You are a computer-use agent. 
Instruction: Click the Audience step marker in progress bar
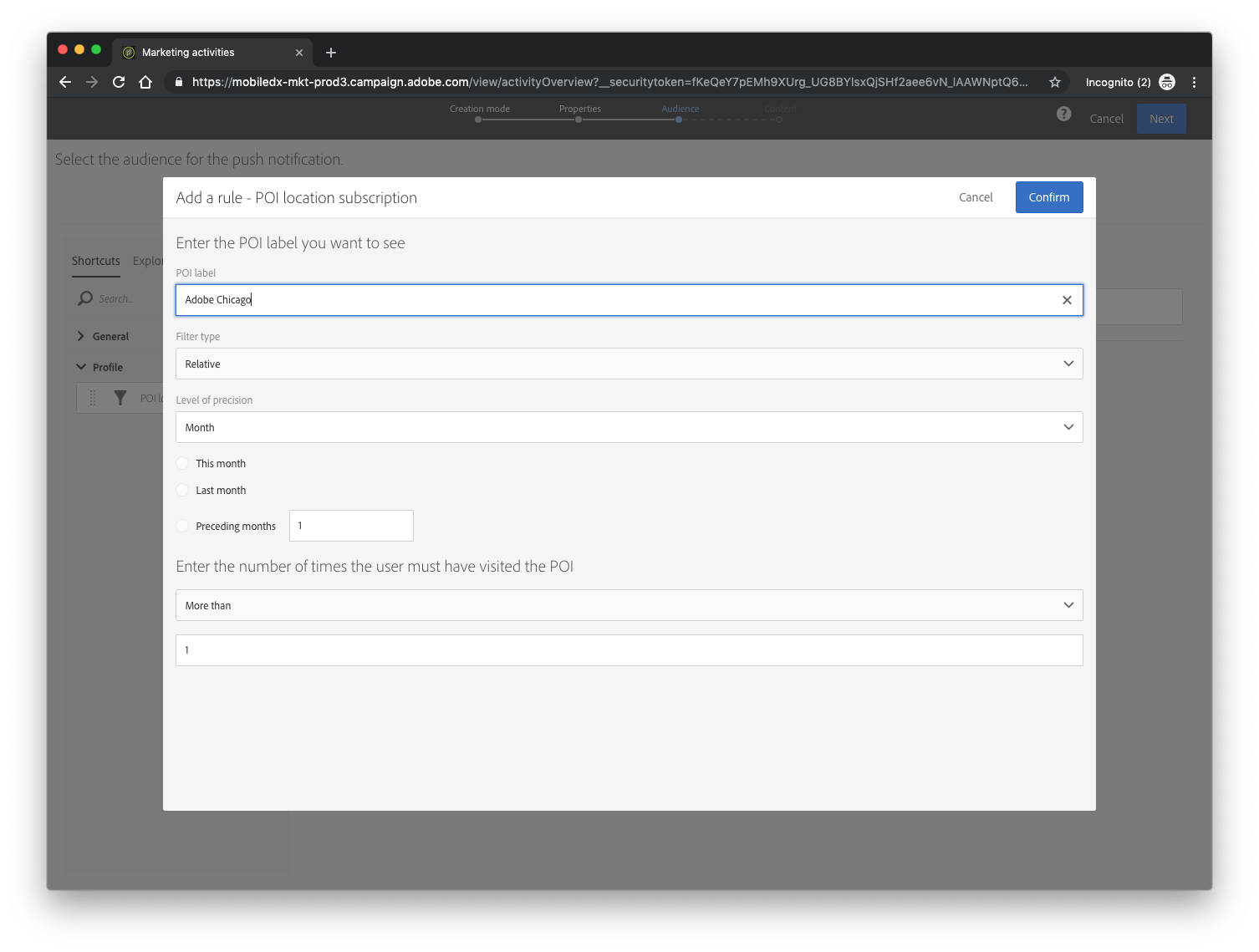tap(679, 120)
